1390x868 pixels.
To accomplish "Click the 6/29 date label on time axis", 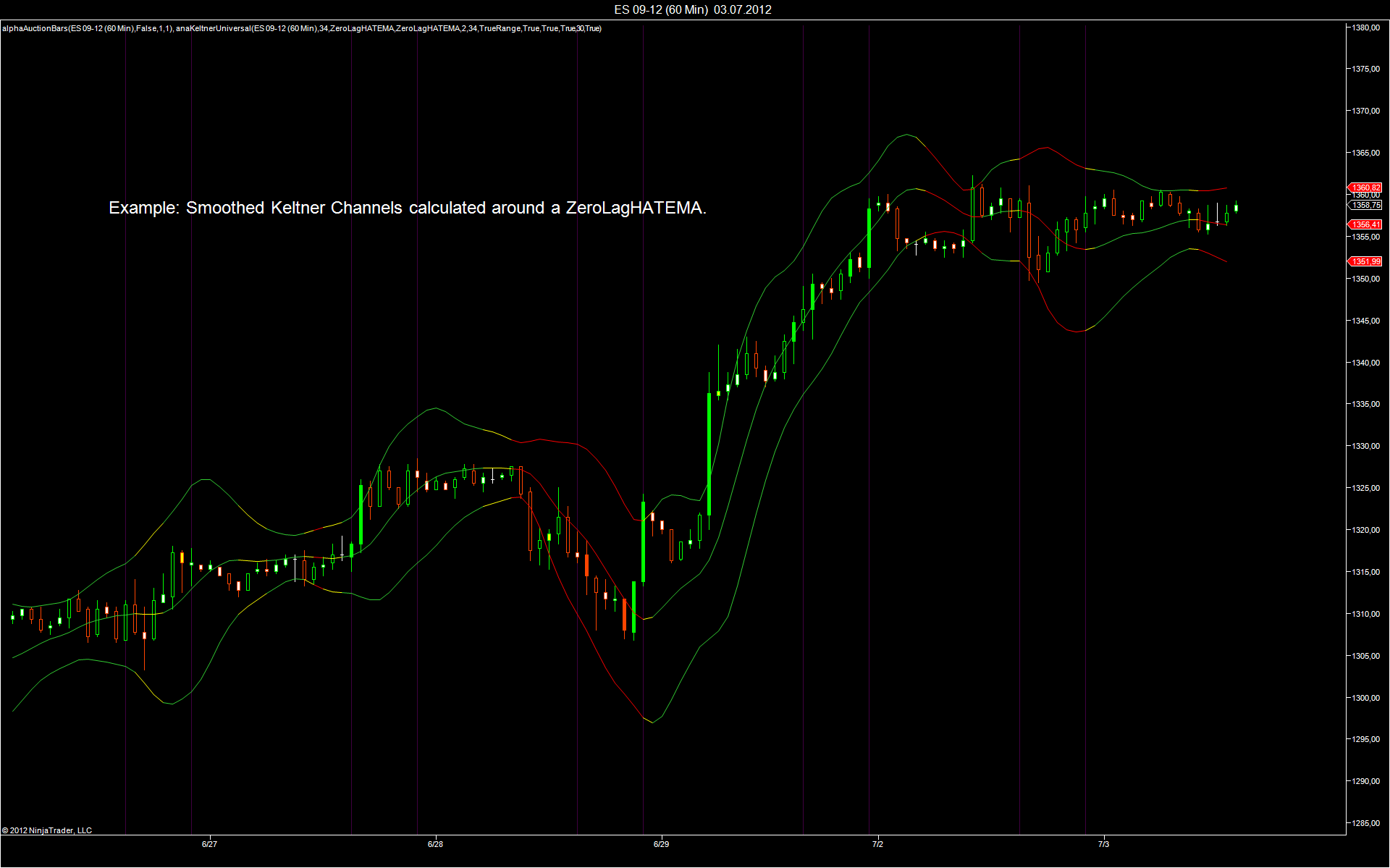I will (661, 844).
